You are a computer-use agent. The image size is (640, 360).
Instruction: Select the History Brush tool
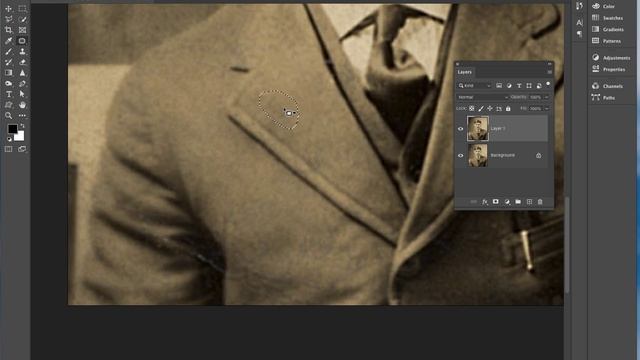pyautogui.click(x=8, y=62)
